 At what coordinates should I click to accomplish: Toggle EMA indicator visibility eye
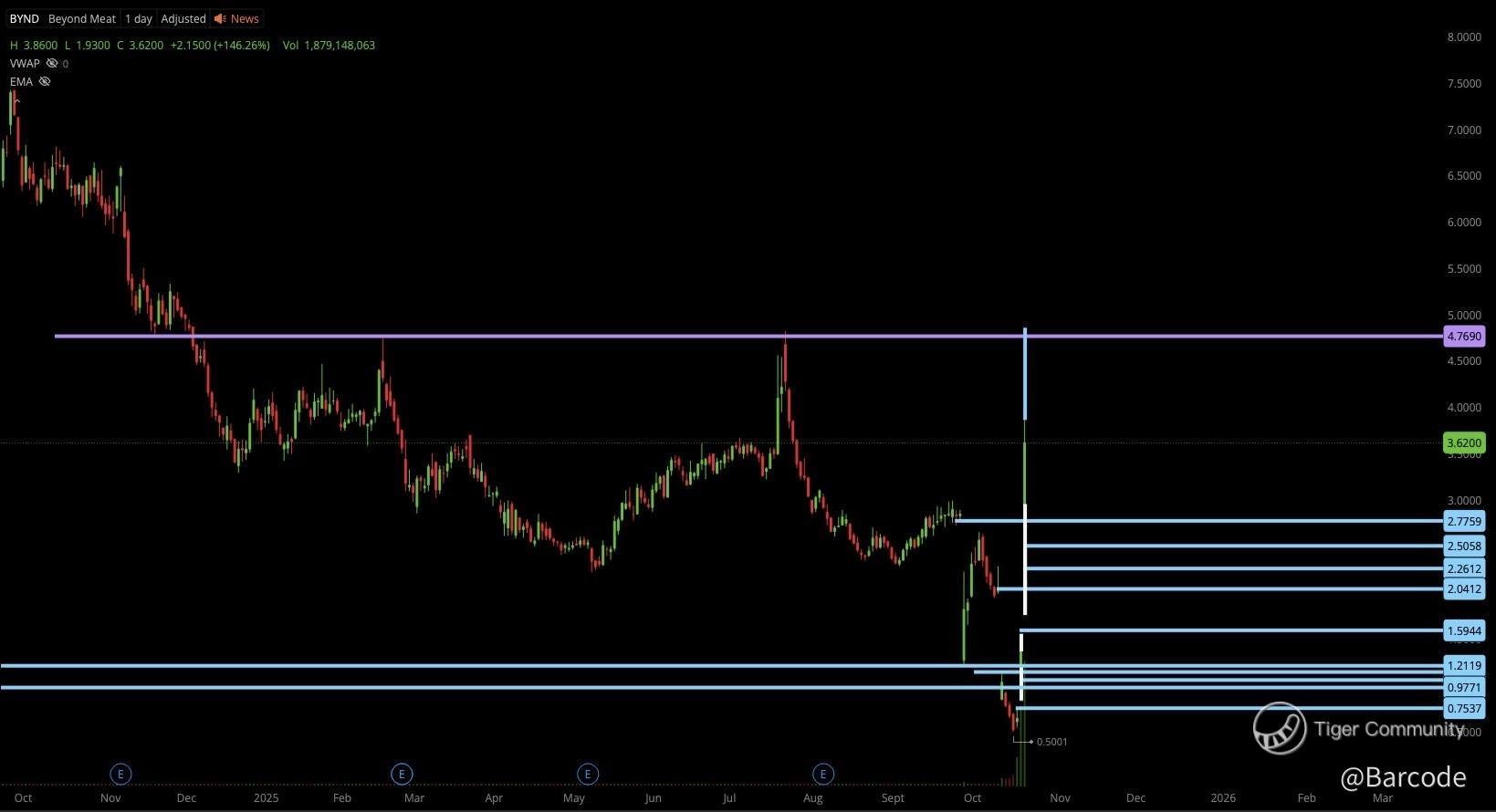pyautogui.click(x=45, y=81)
